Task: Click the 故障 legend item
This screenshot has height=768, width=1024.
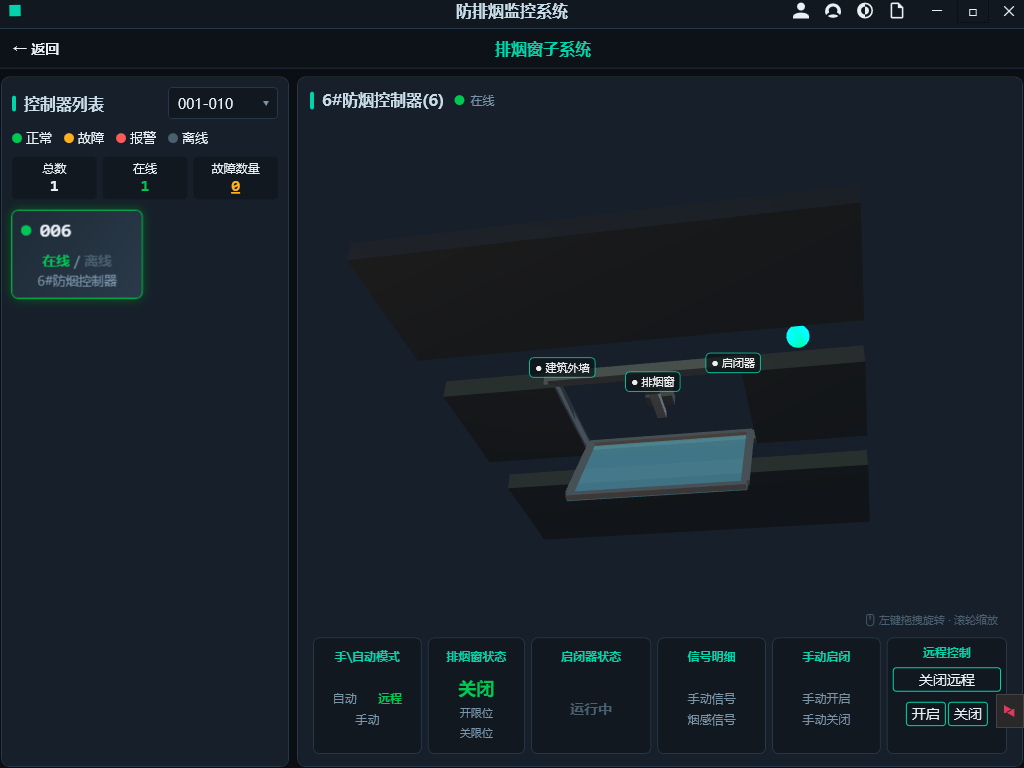Action: tap(84, 138)
